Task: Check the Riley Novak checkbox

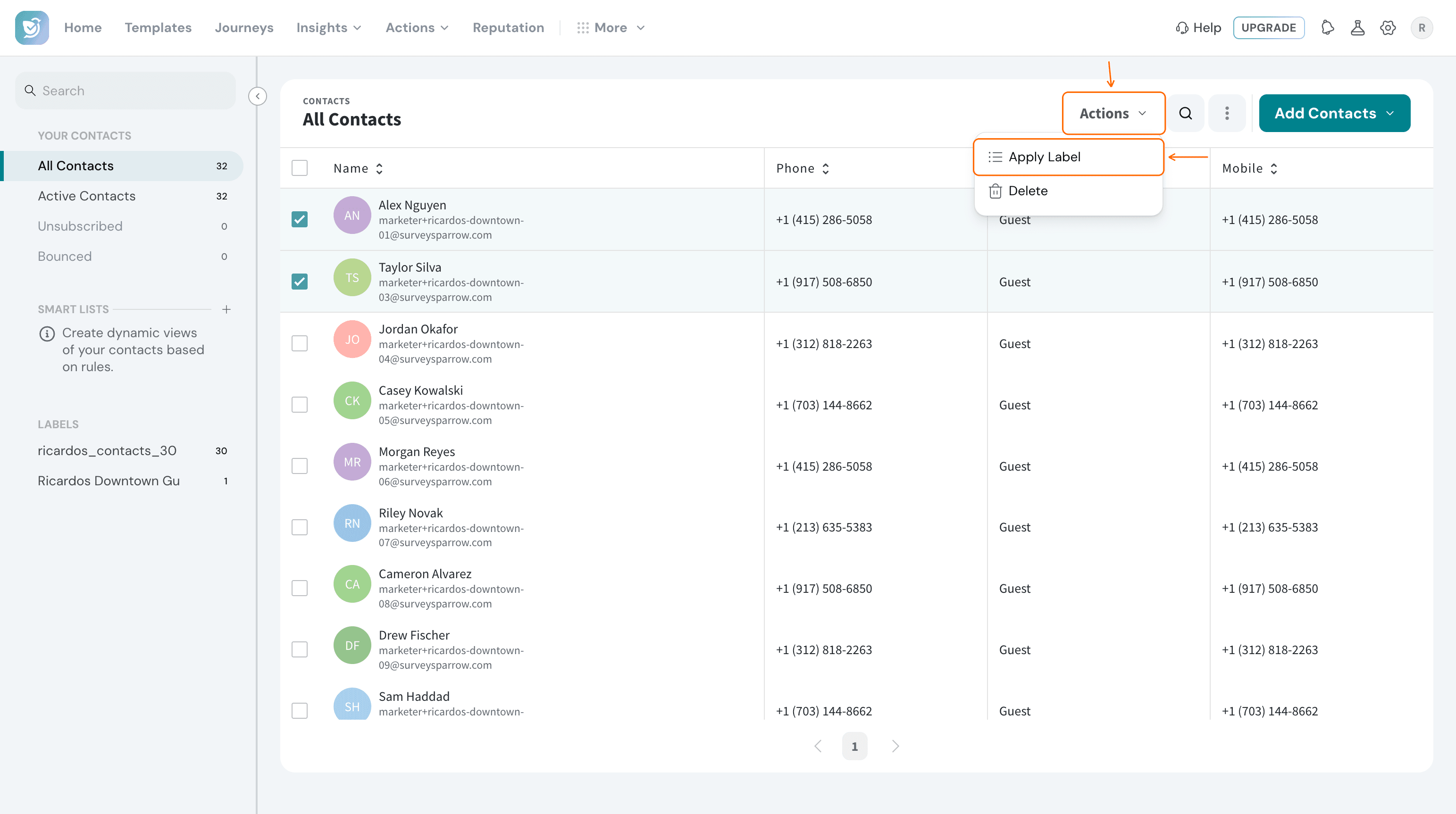Action: pyautogui.click(x=300, y=527)
